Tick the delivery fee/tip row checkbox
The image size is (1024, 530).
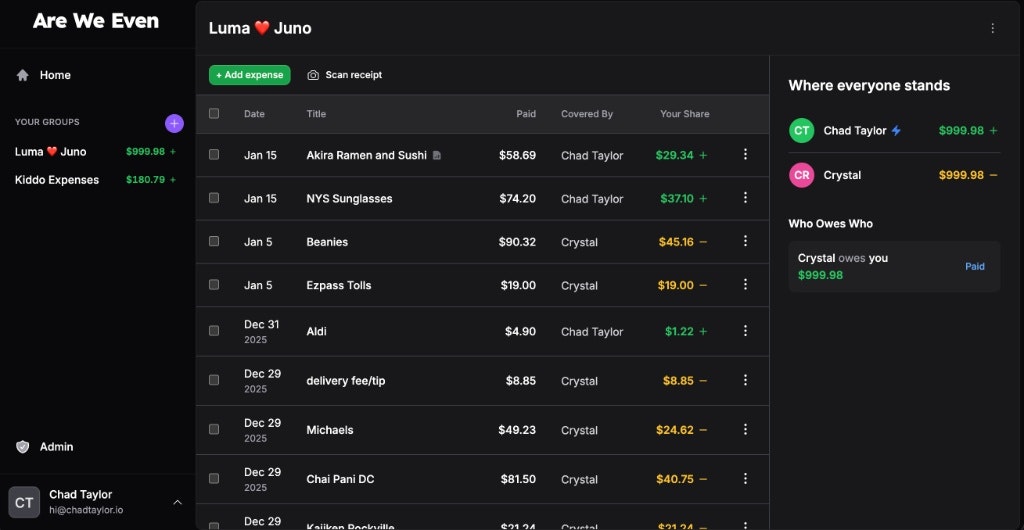(214, 380)
